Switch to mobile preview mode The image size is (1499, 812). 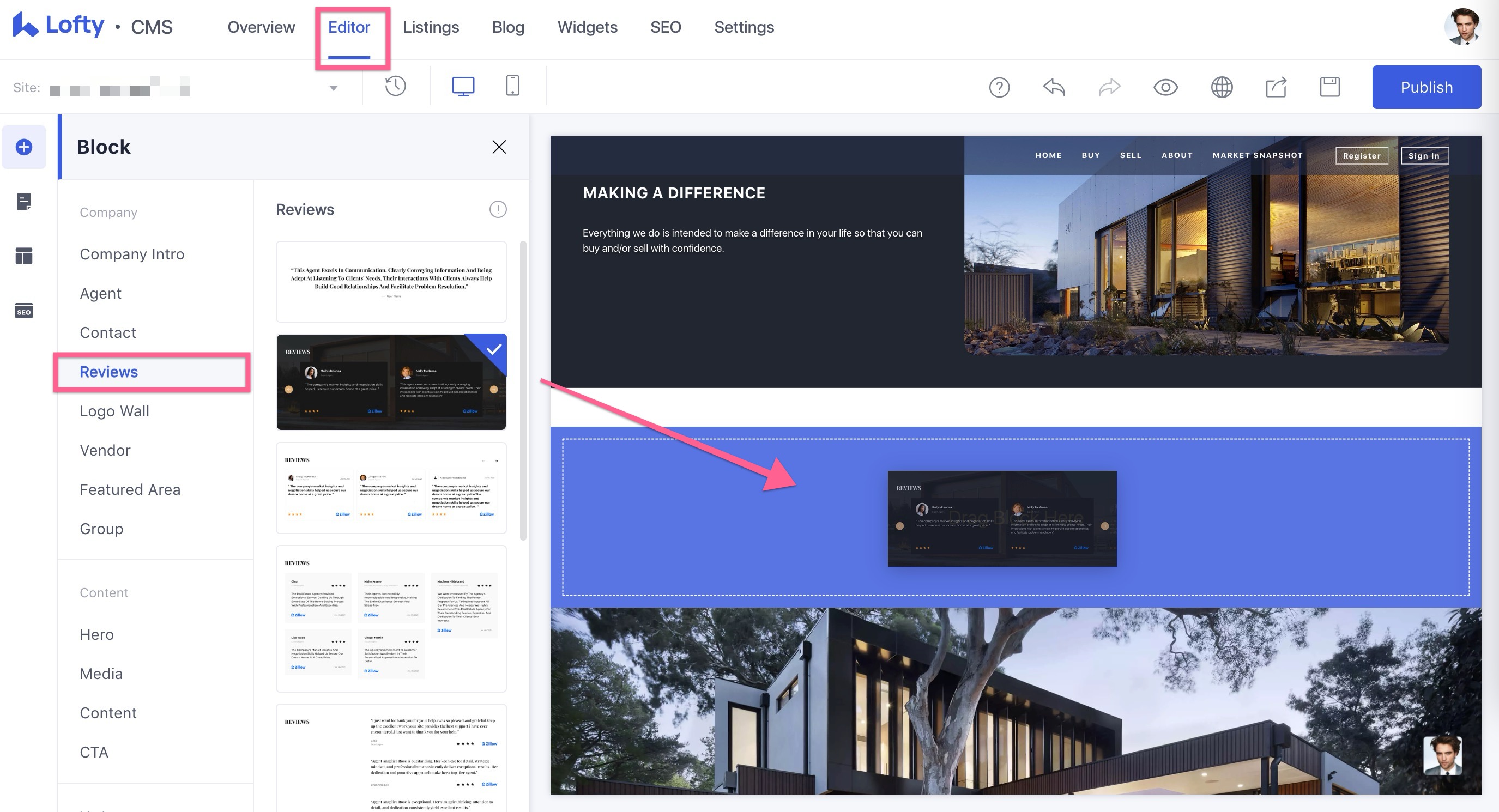[512, 86]
